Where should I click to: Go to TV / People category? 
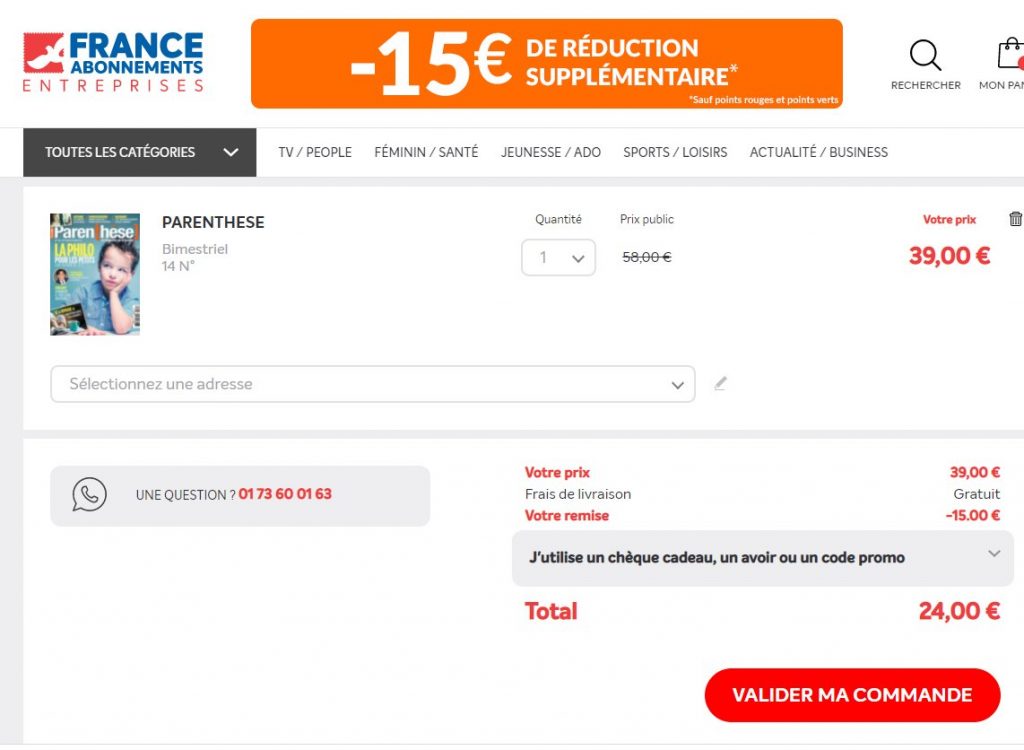315,152
